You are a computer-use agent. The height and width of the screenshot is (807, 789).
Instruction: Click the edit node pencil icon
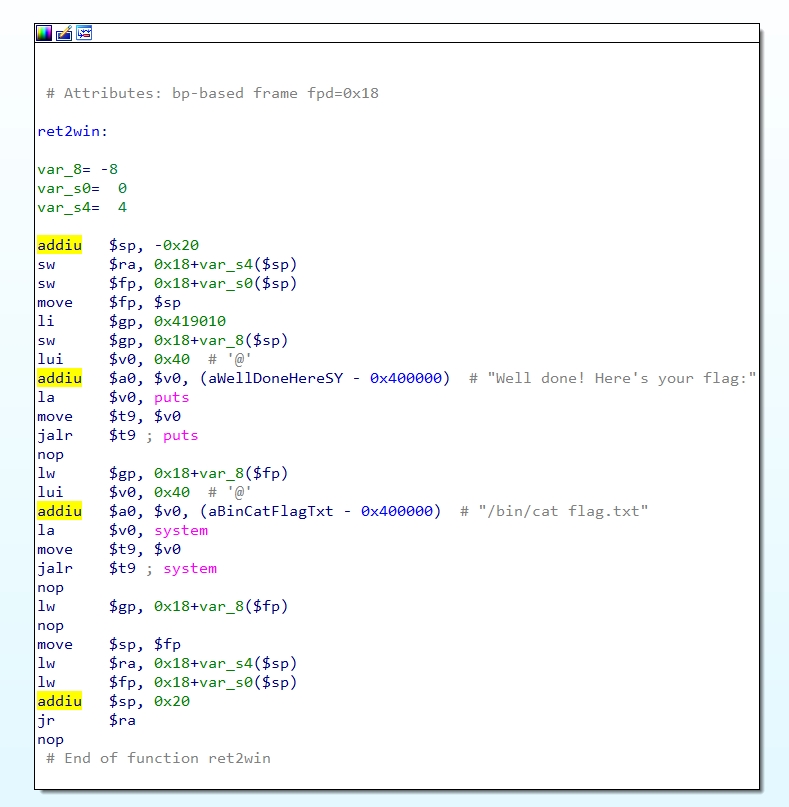click(x=64, y=33)
